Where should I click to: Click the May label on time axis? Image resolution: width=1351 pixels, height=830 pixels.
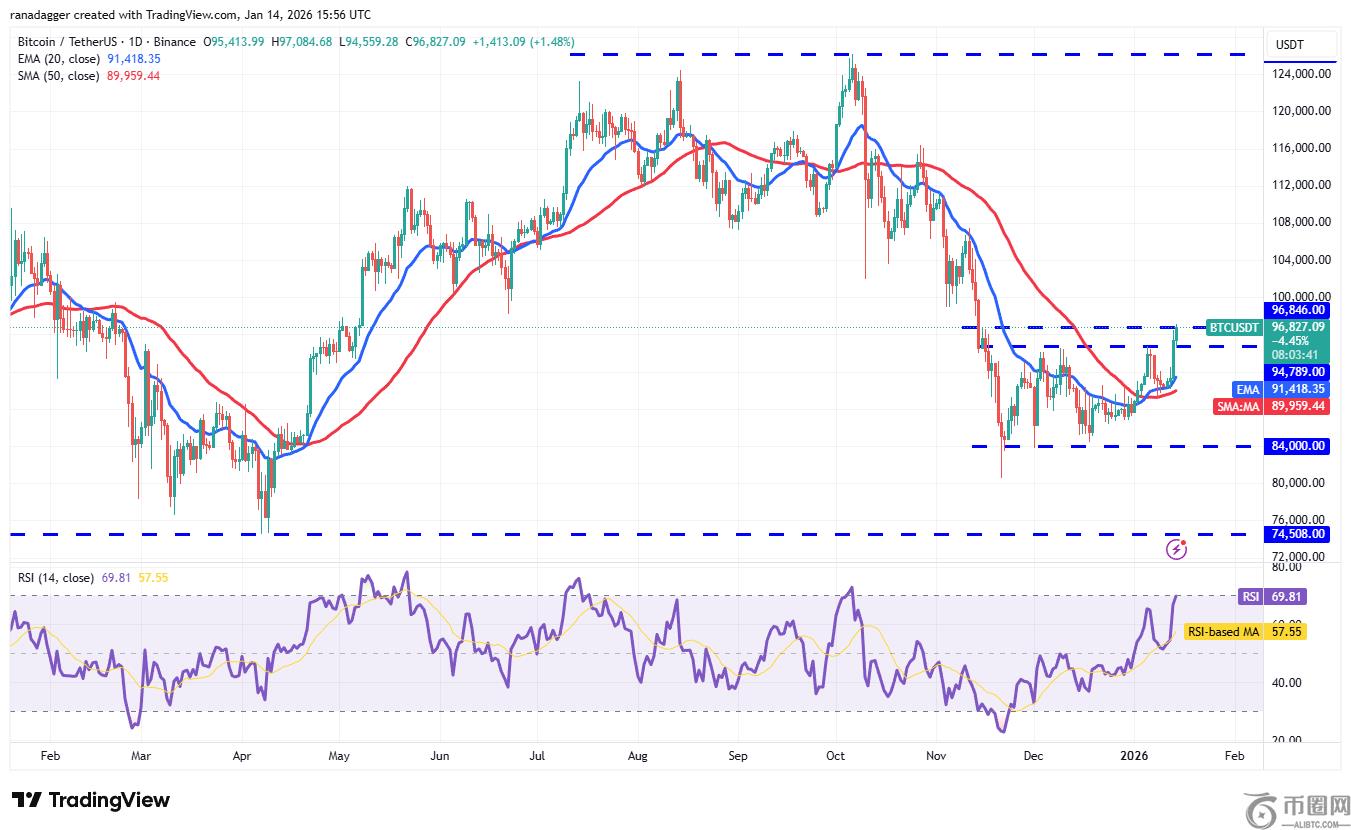coord(340,756)
